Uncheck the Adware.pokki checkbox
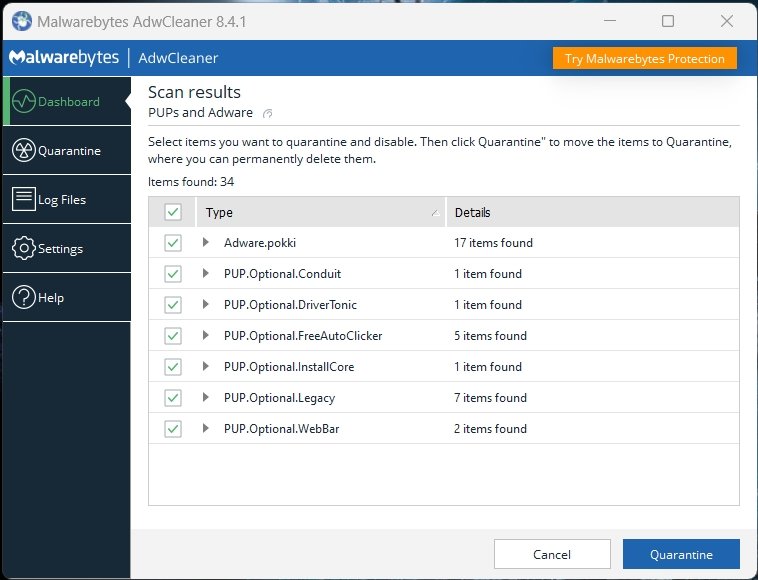This screenshot has height=580, width=758. tap(173, 243)
